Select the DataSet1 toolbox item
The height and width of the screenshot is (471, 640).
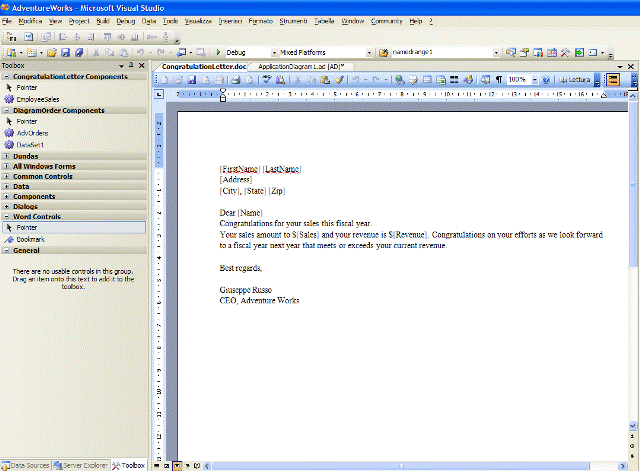pos(30,145)
